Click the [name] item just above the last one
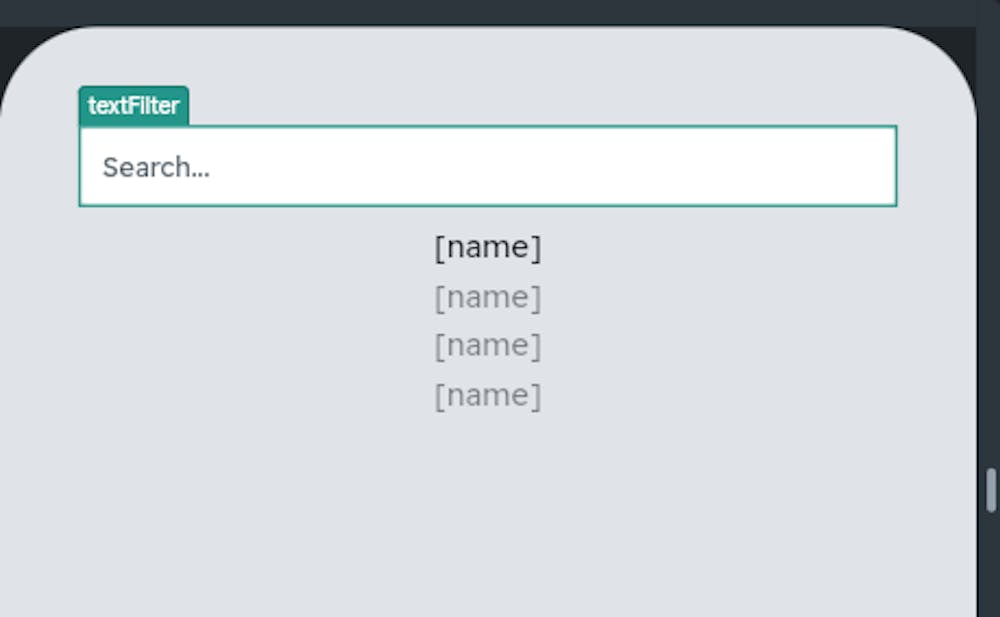 488,346
